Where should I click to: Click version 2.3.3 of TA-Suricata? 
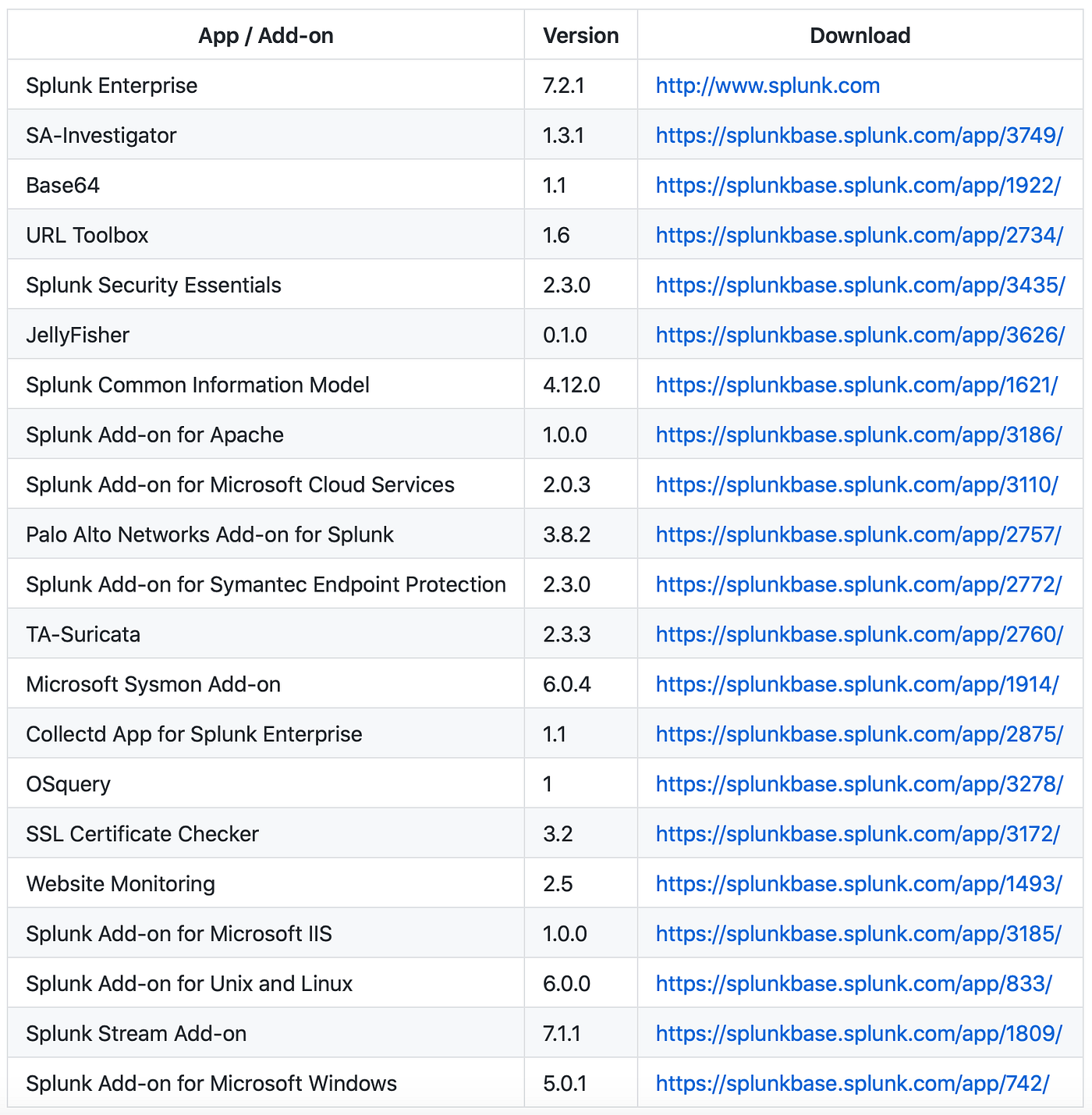[x=567, y=634]
